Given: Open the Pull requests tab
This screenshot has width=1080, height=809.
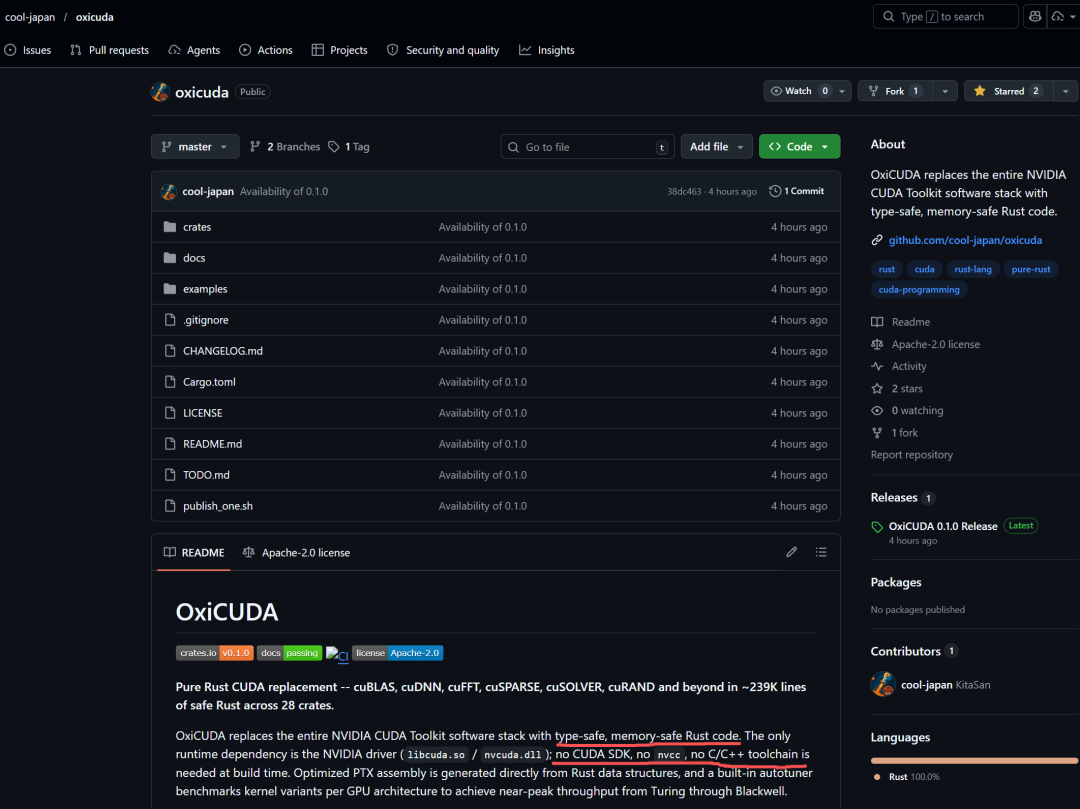Looking at the screenshot, I should (x=110, y=50).
